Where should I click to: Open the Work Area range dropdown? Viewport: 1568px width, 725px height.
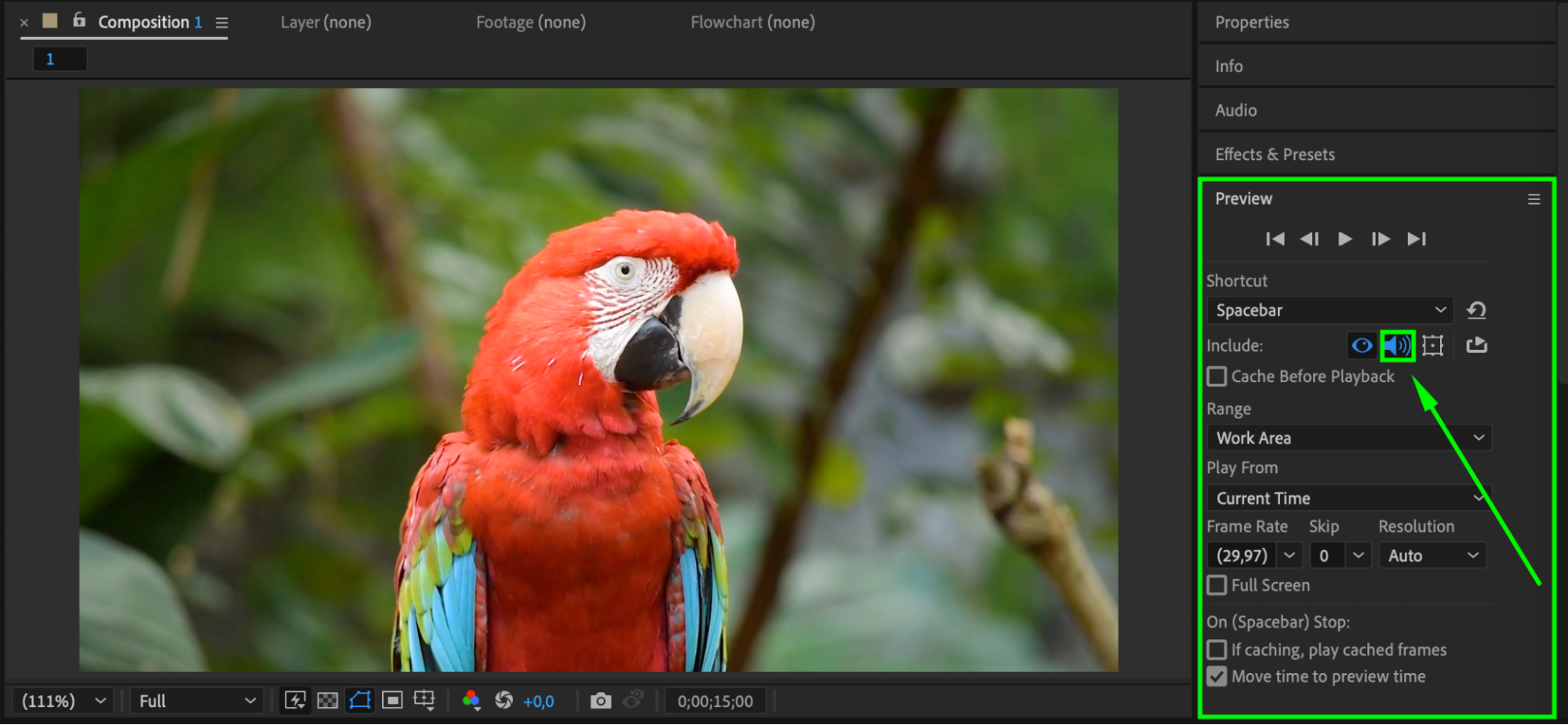[1348, 438]
